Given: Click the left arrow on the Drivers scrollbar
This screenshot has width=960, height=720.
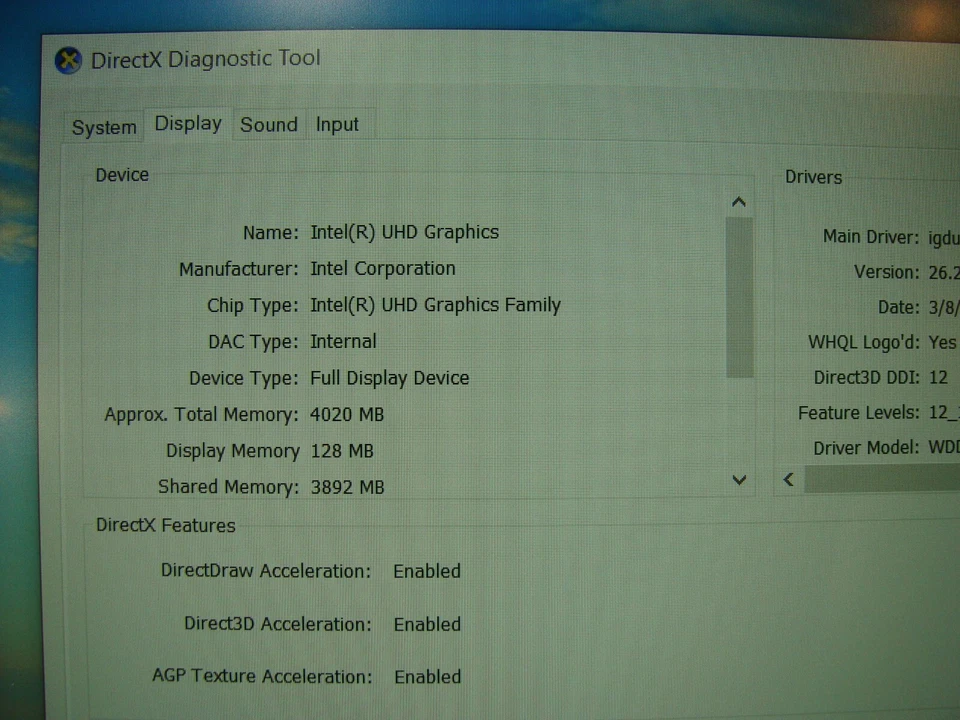Looking at the screenshot, I should [789, 480].
